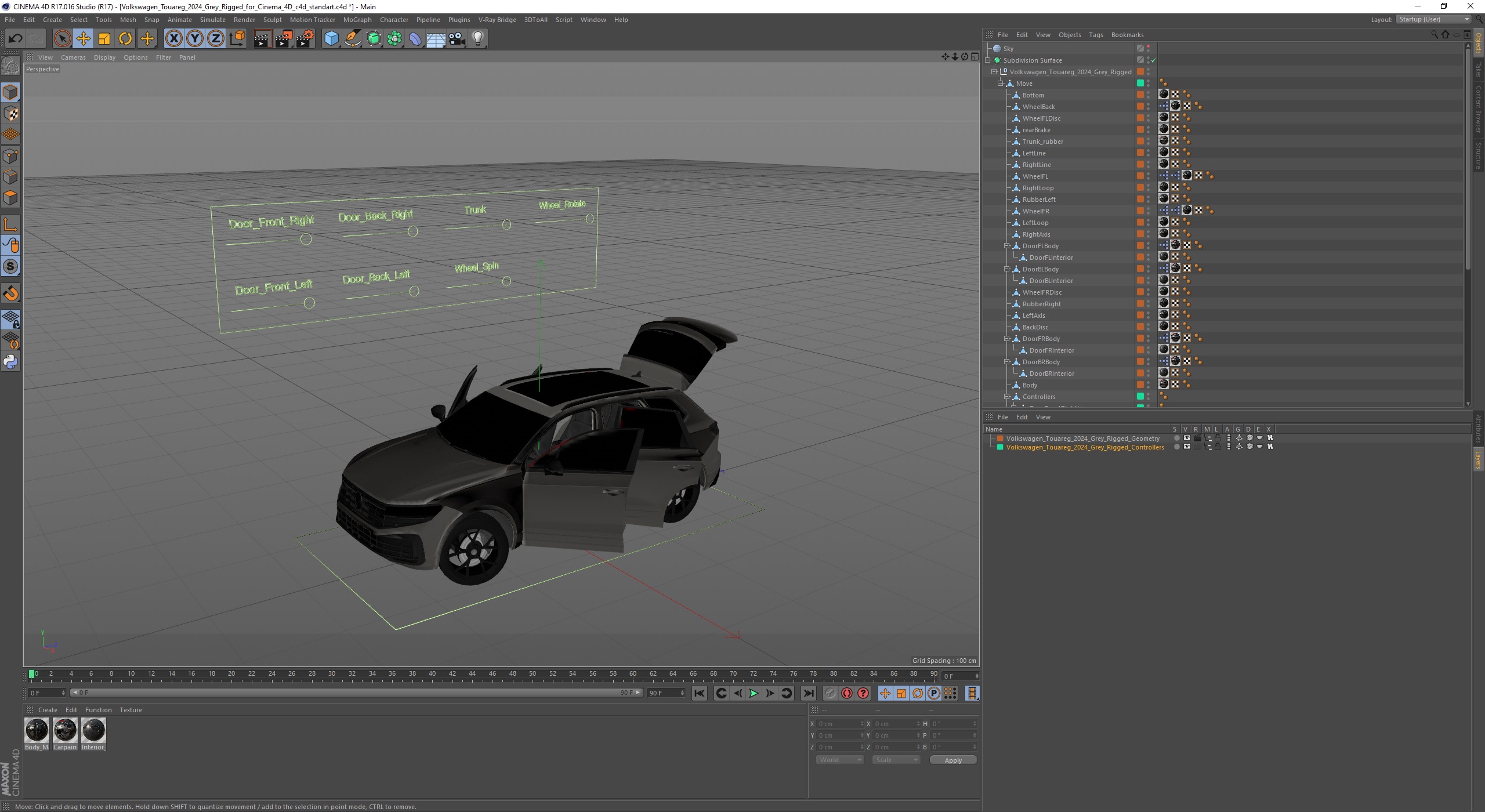The width and height of the screenshot is (1485, 812).
Task: Click the Move object's green layer swatch
Action: 1140,84
